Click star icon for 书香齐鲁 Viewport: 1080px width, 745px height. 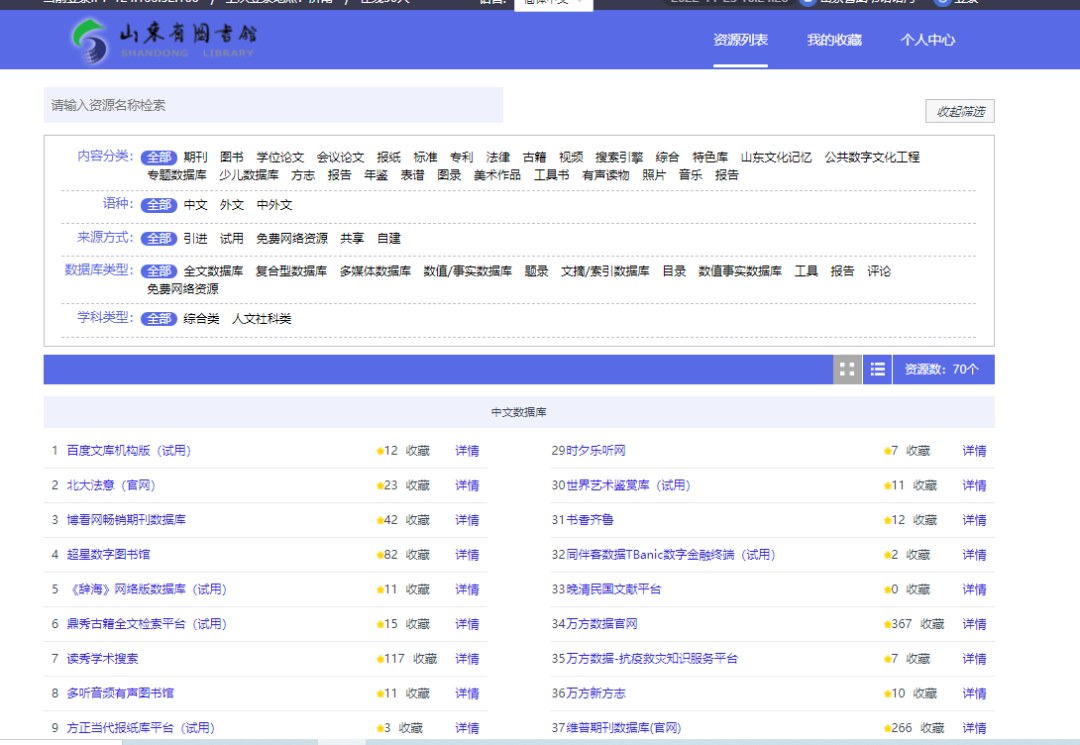887,521
